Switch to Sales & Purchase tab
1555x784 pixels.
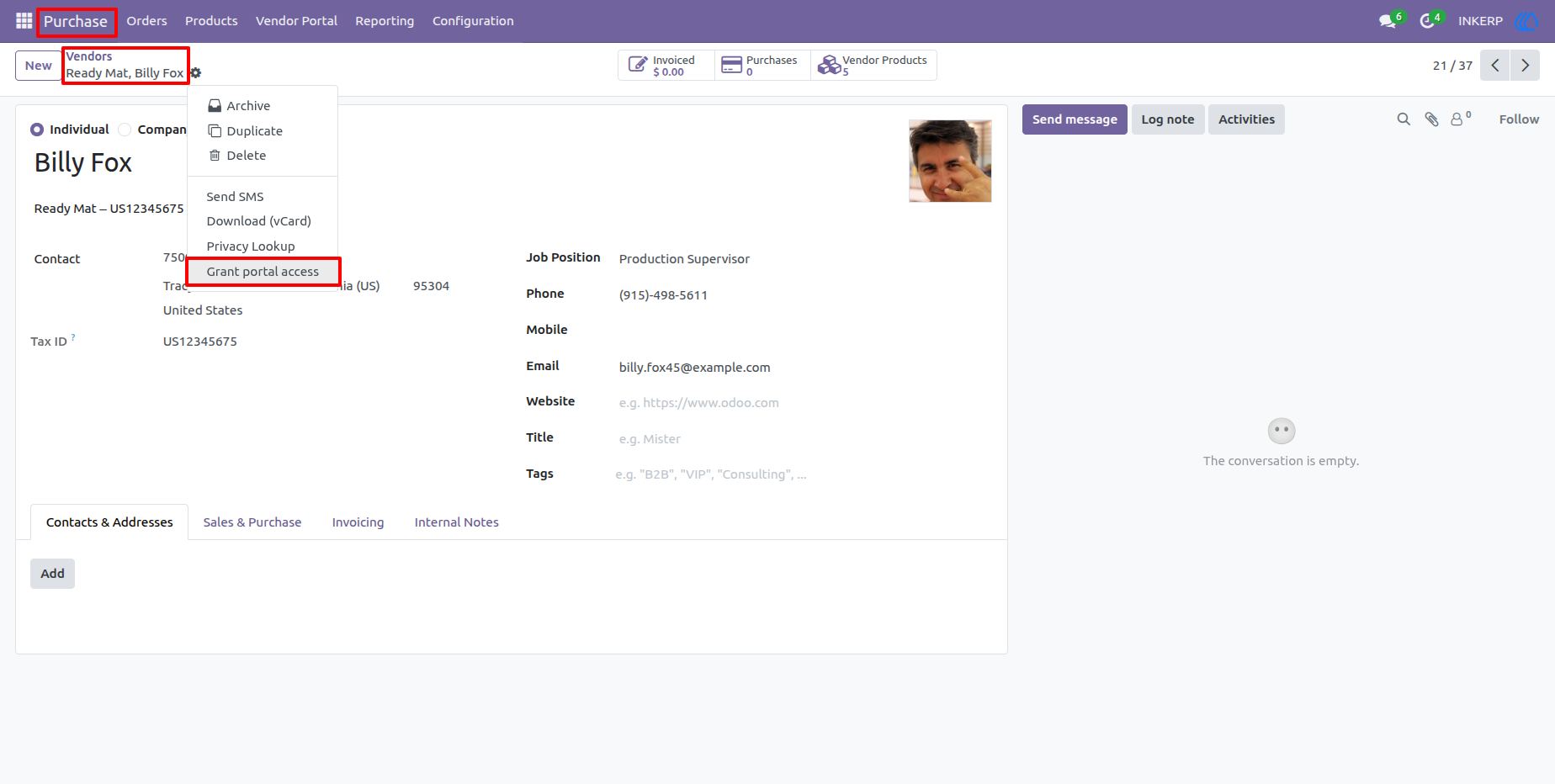pos(252,522)
